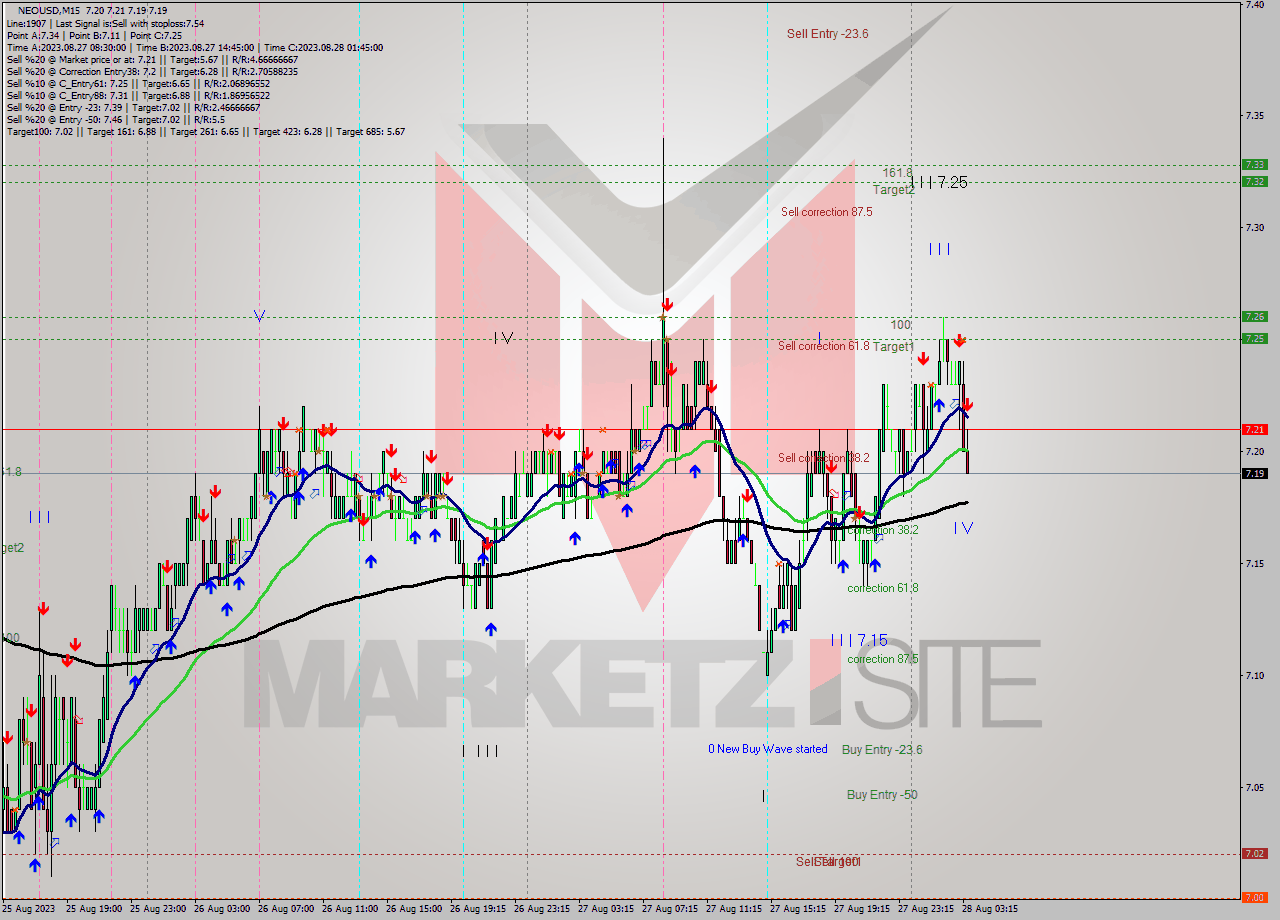Click the green 'correction 87.5' label

coord(884,659)
